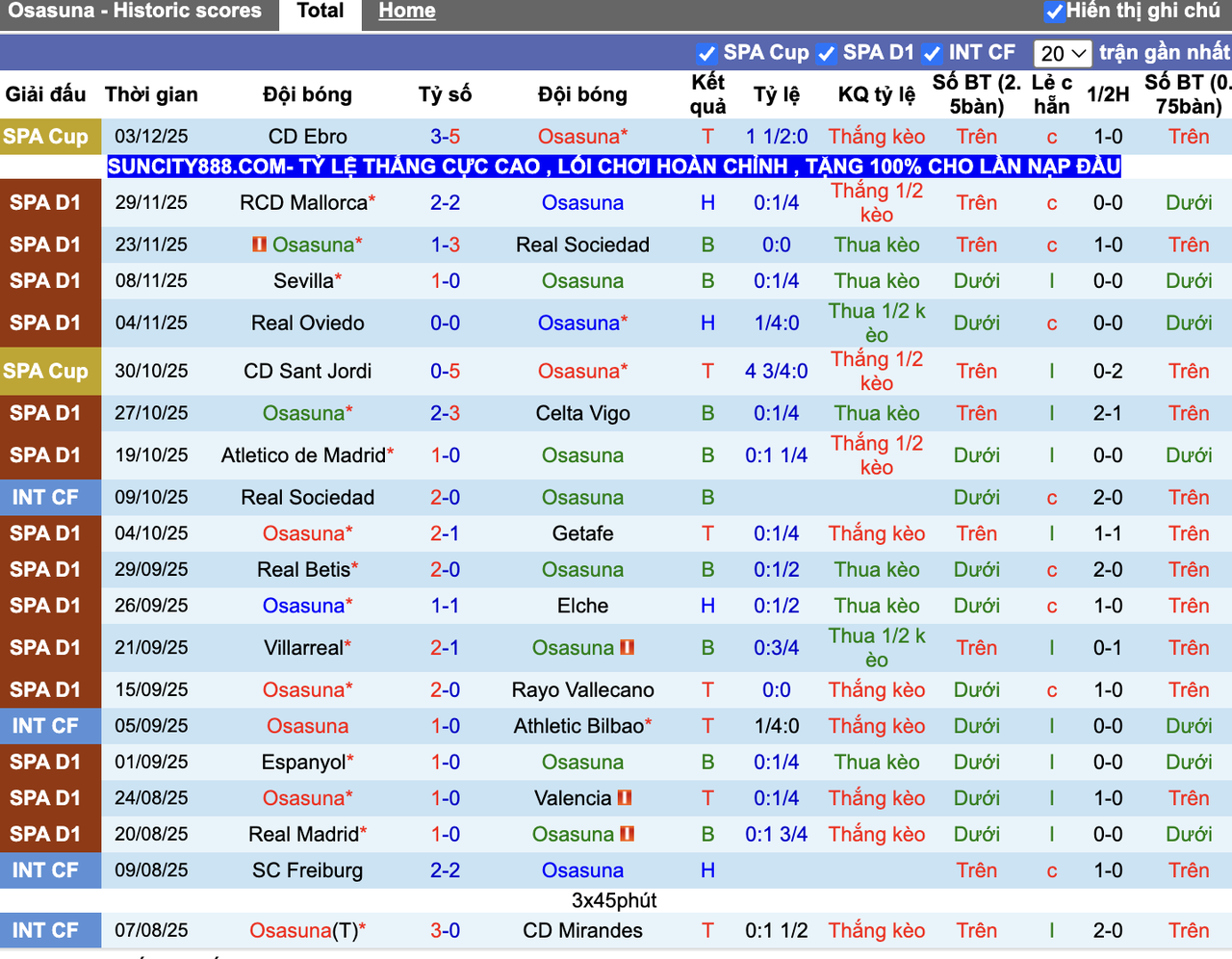The height and width of the screenshot is (959, 1232).
Task: Select the Thời gian column header
Action: point(151,94)
